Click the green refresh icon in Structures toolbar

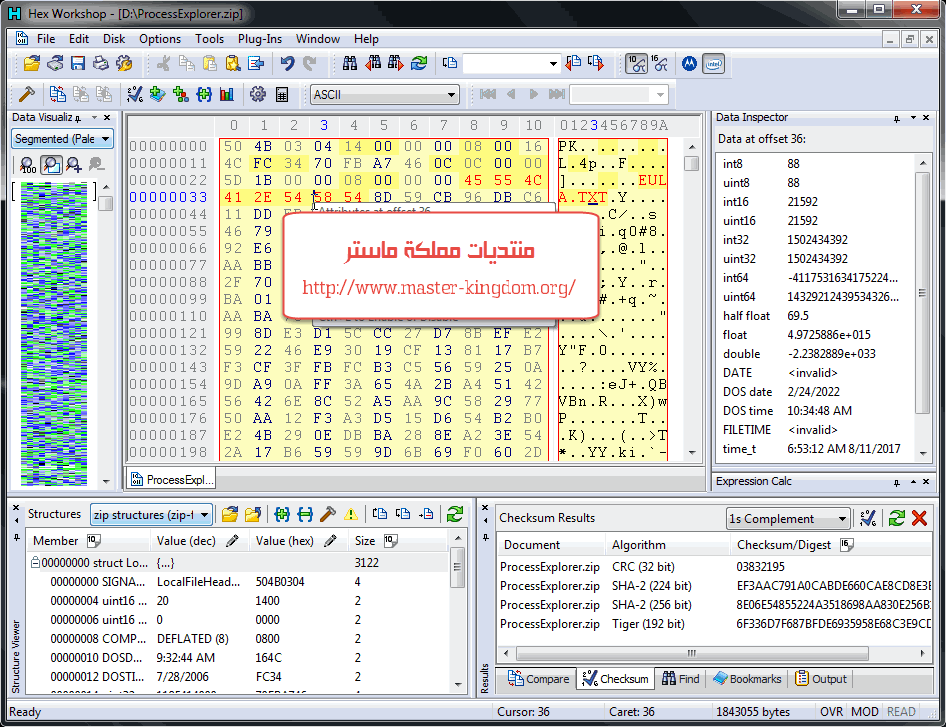pos(455,514)
